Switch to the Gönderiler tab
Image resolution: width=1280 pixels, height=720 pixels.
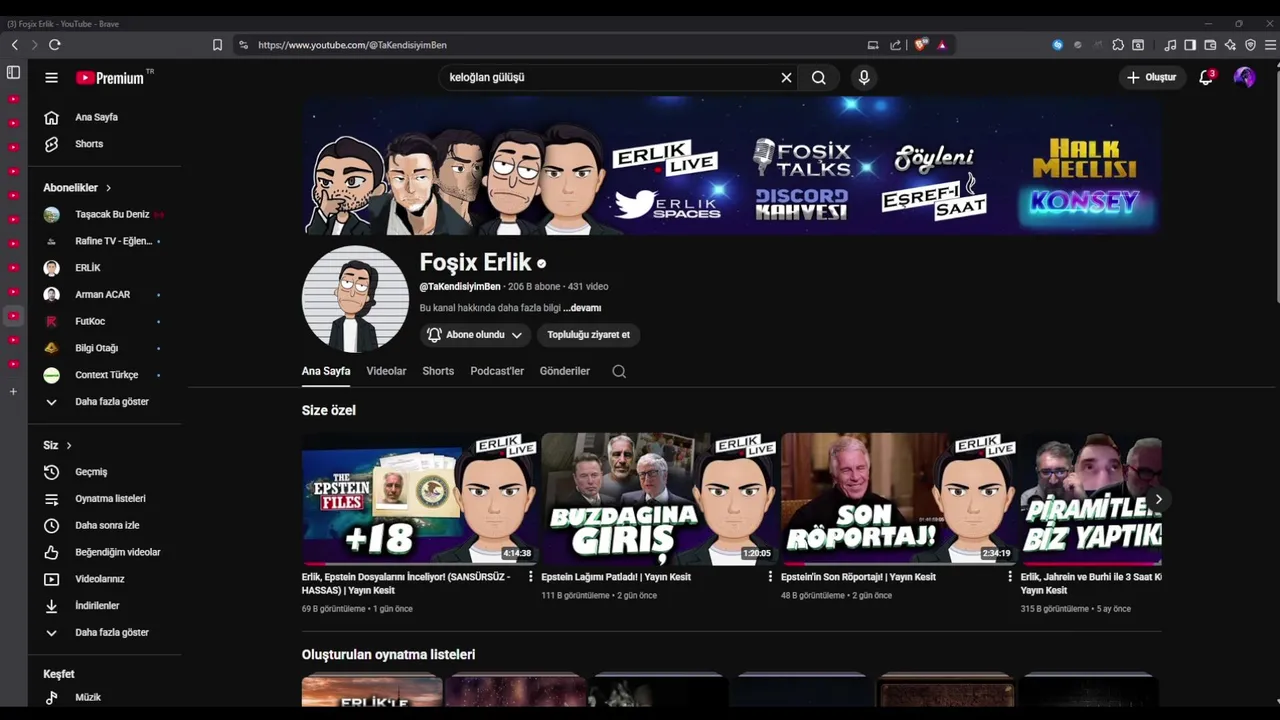(565, 371)
